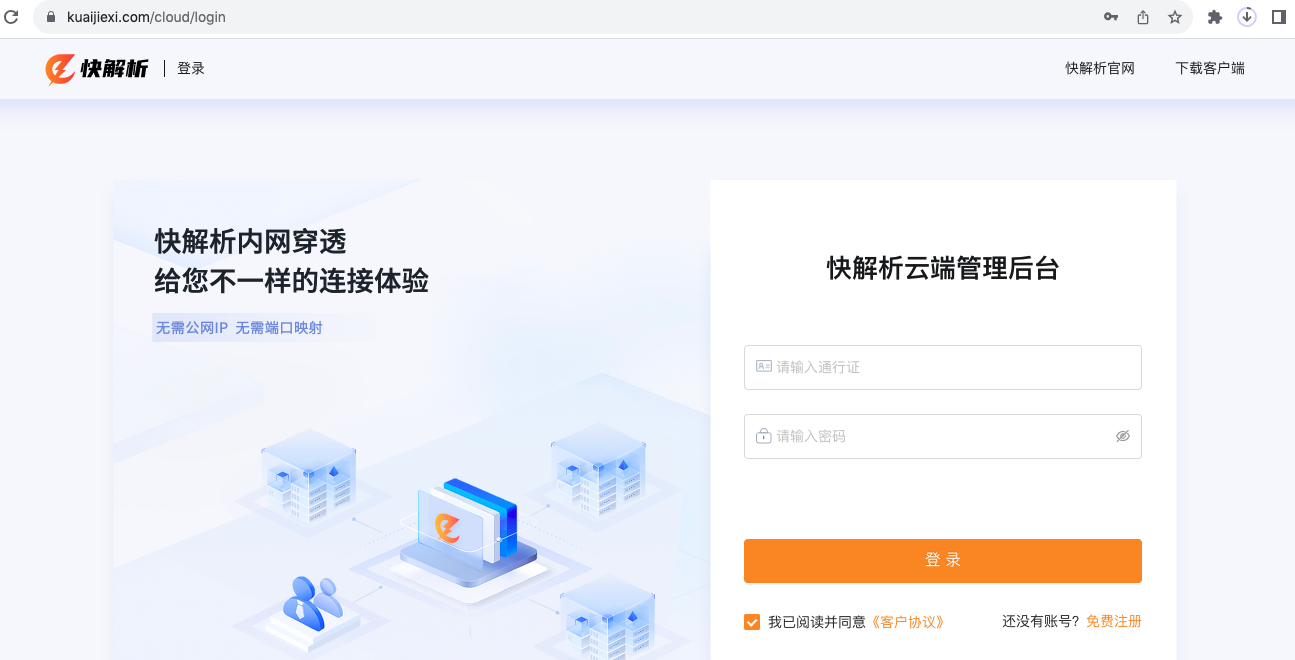Click the 免费注册 link
Viewport: 1295px width, 660px height.
pyautogui.click(x=1114, y=621)
